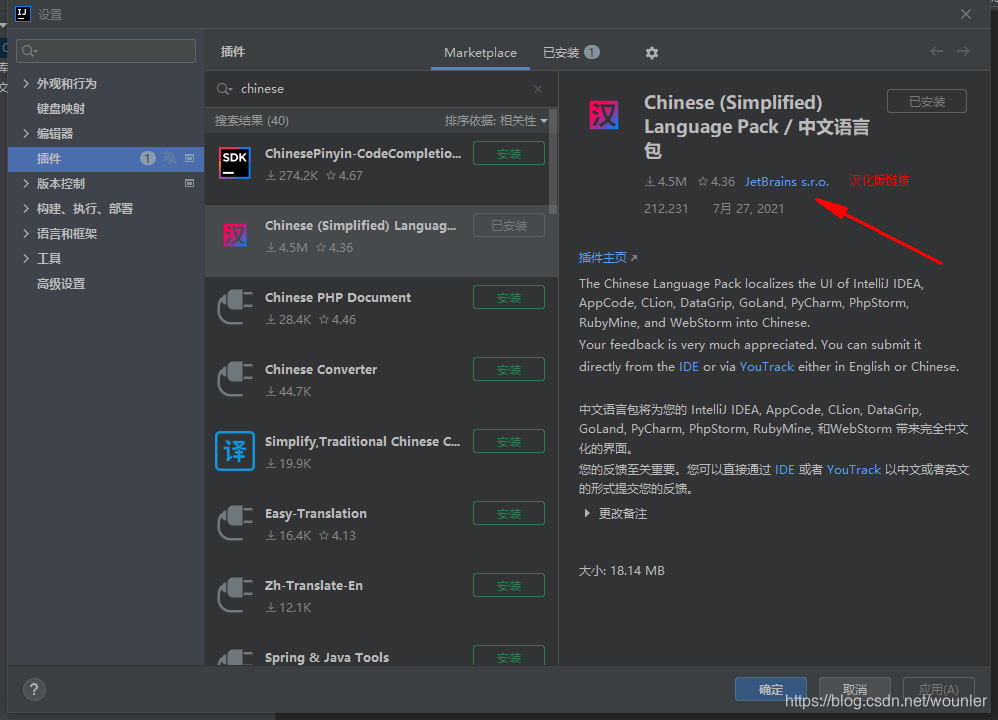The image size is (998, 720).
Task: Click the plugin list vertical scrollbar
Action: [552, 162]
